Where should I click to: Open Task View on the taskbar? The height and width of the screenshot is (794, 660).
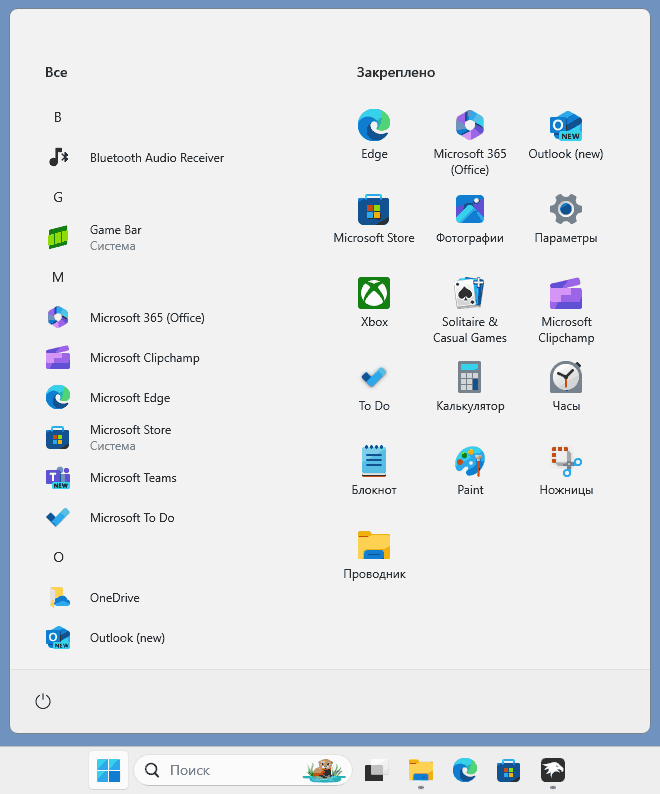376,770
